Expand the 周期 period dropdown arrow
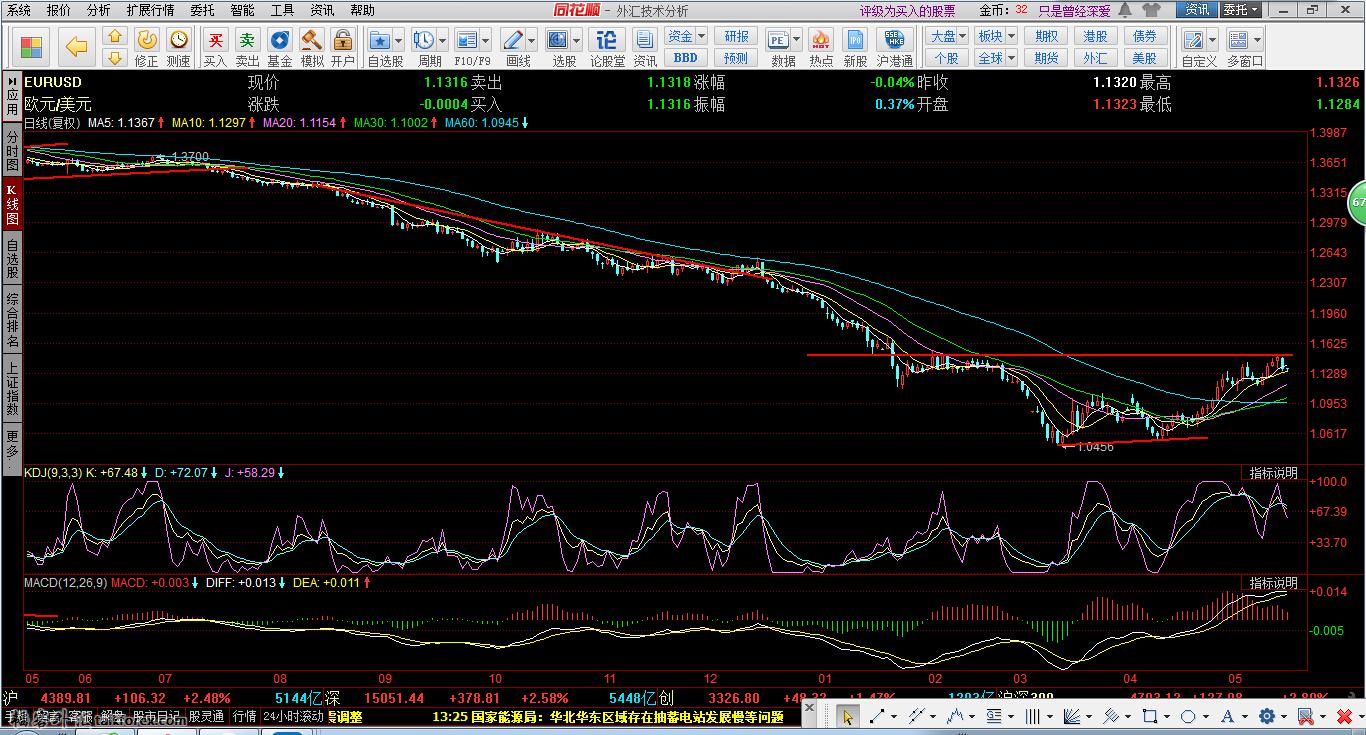The height and width of the screenshot is (735, 1366). (x=443, y=41)
